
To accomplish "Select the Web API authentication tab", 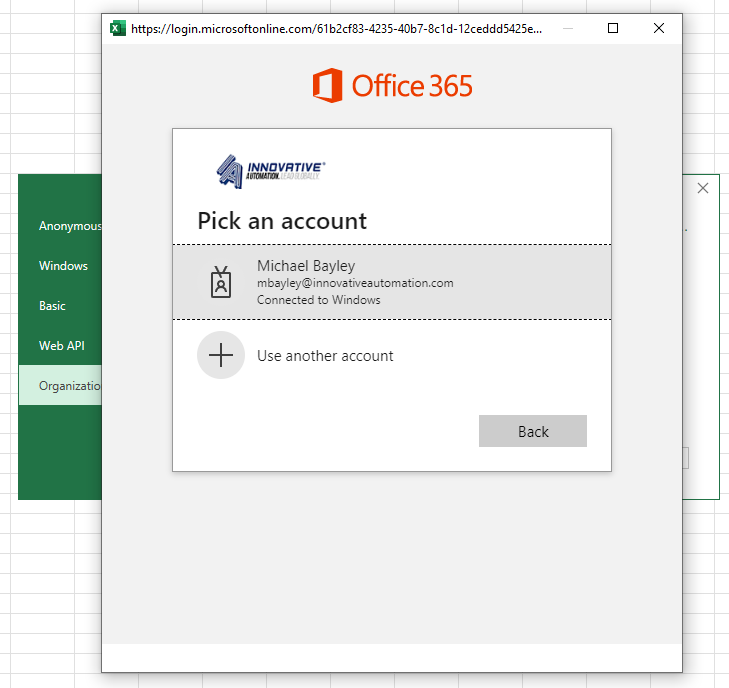I will pos(60,346).
